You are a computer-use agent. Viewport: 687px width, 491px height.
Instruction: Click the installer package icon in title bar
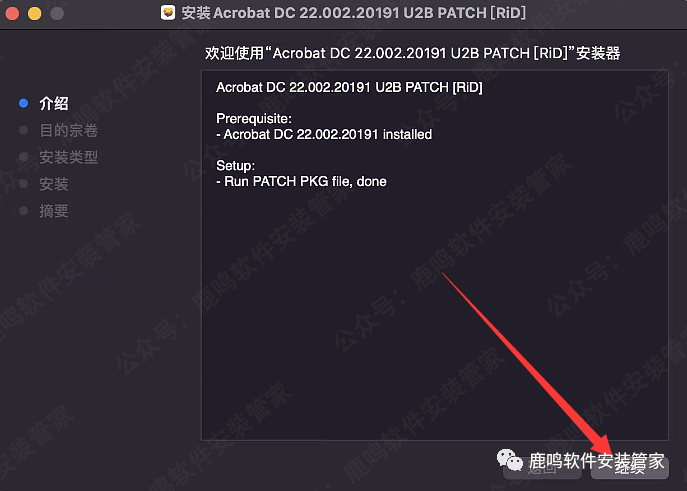pyautogui.click(x=168, y=13)
